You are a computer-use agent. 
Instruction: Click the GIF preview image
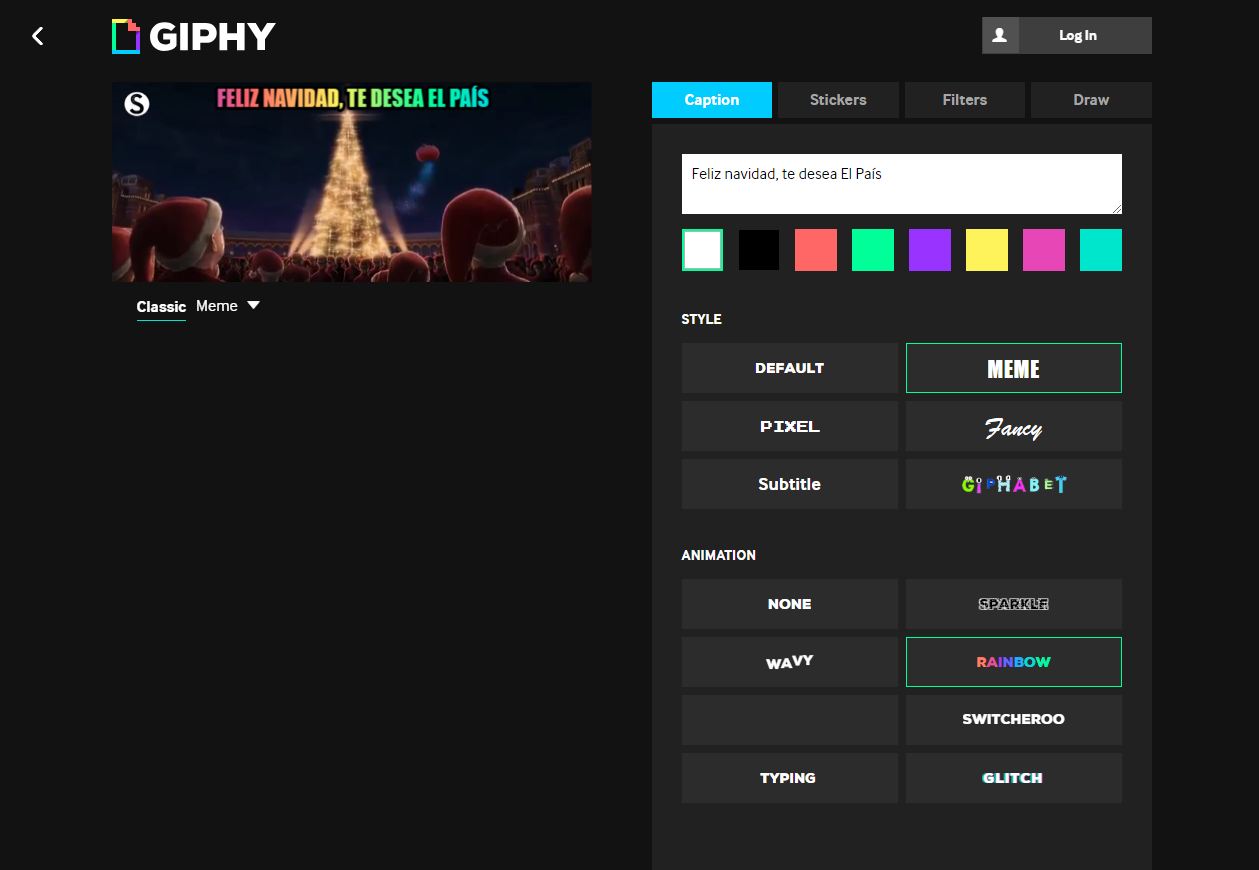352,182
